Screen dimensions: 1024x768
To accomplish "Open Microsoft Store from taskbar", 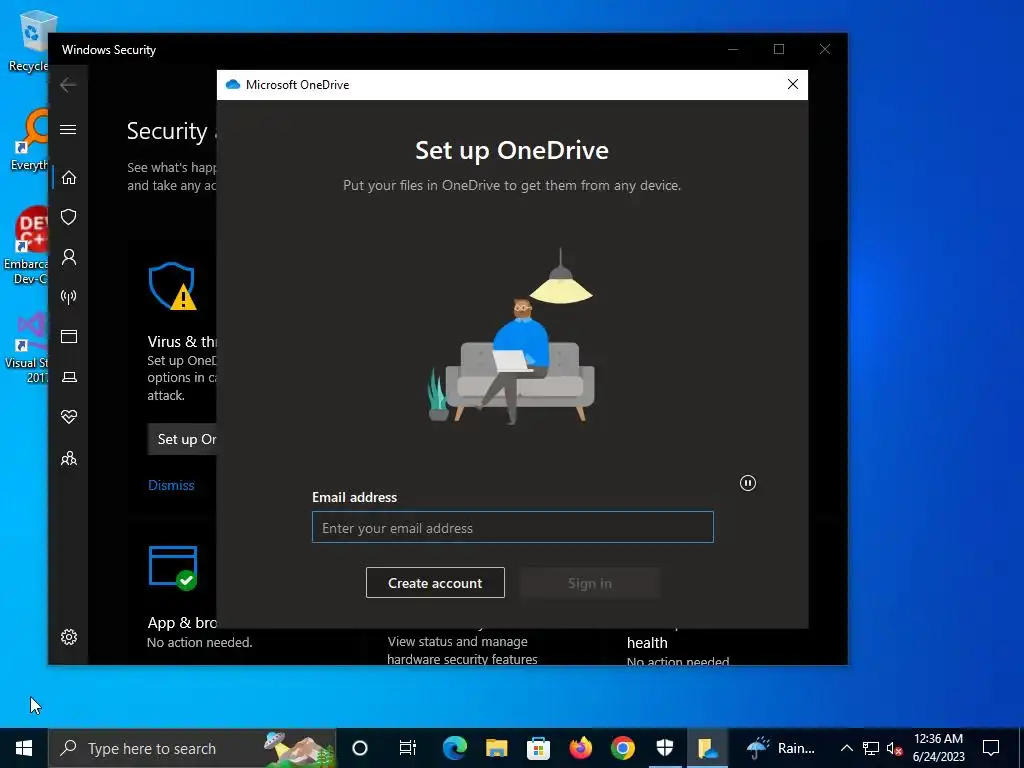I will click(538, 748).
